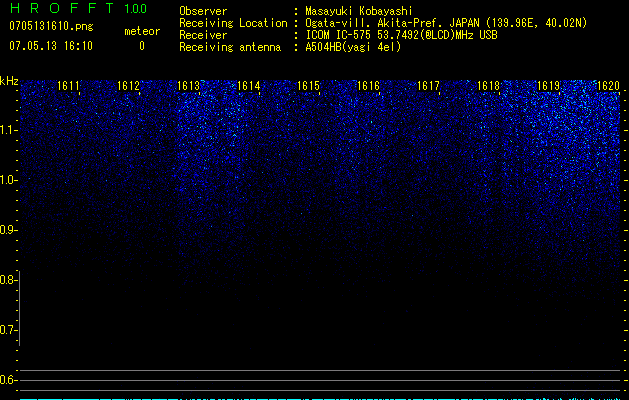Click the meteor count value 0

(142, 46)
